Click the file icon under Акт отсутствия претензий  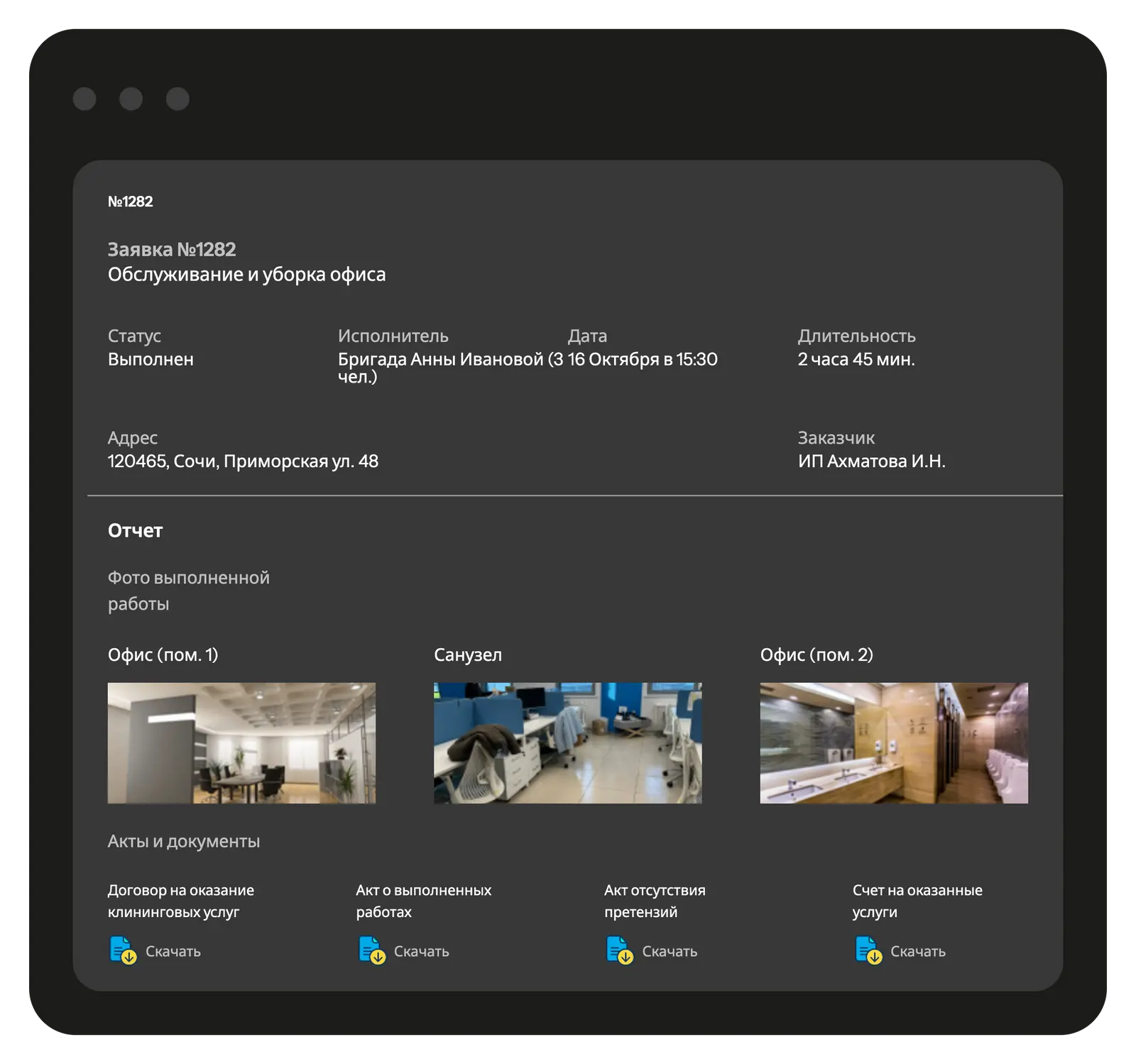tap(619, 950)
